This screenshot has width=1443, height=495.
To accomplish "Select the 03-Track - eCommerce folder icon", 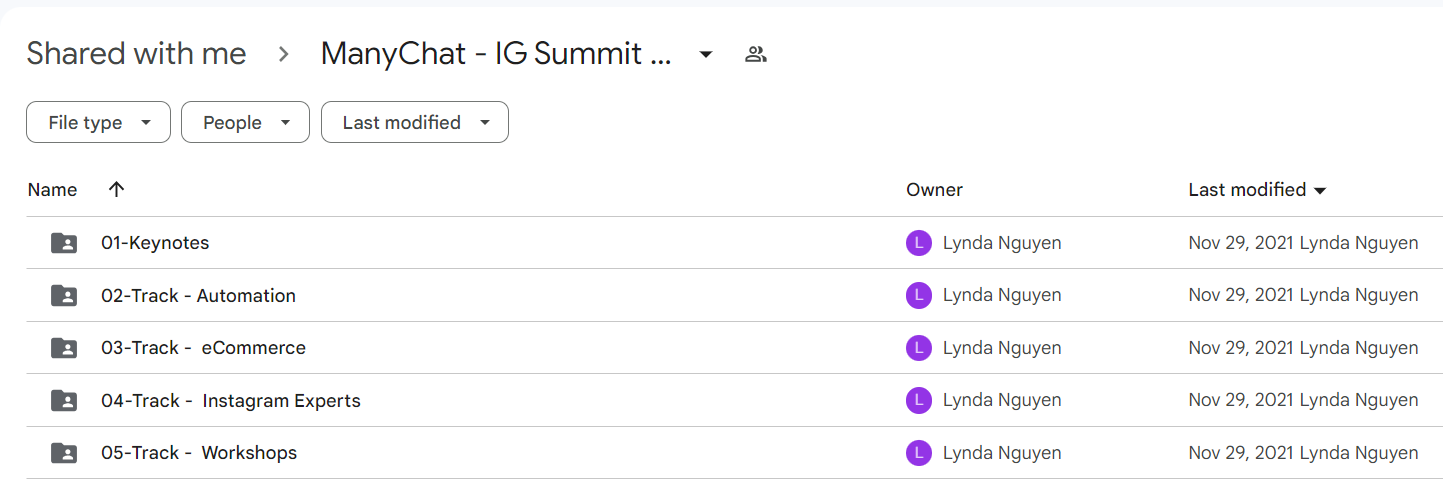I will coord(64,348).
